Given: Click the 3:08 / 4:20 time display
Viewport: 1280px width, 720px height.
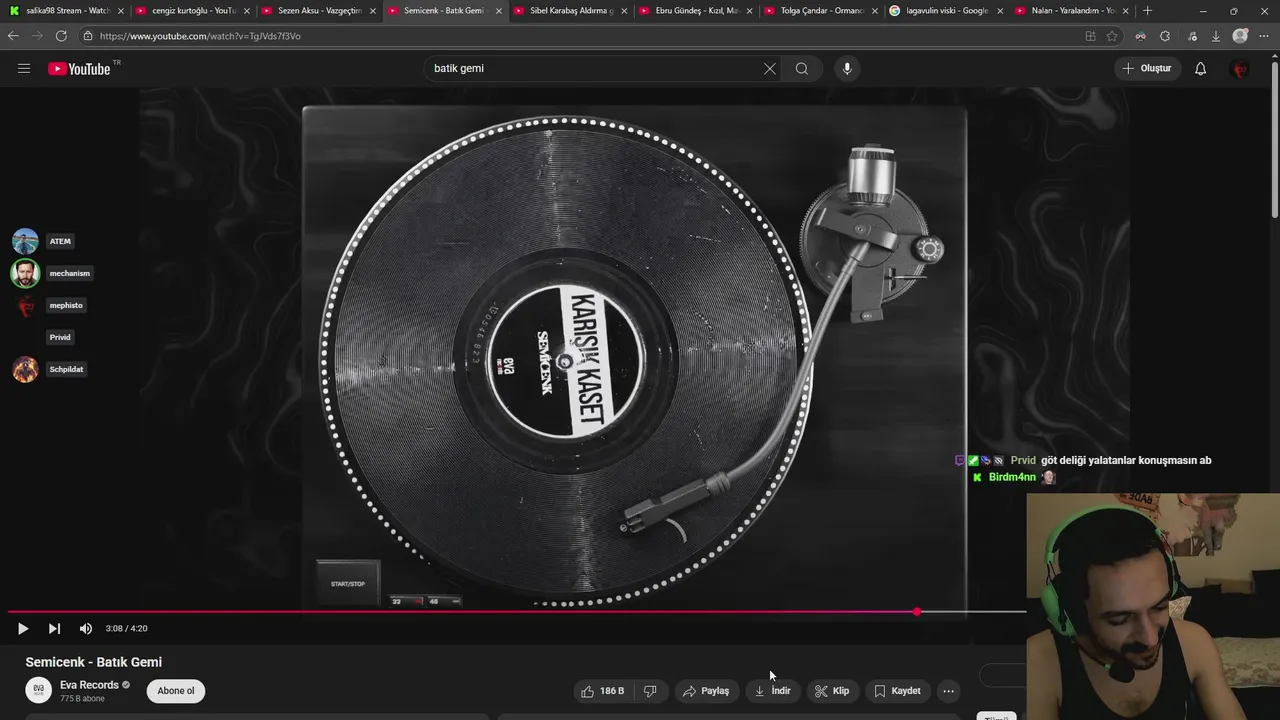Looking at the screenshot, I should tap(126, 628).
